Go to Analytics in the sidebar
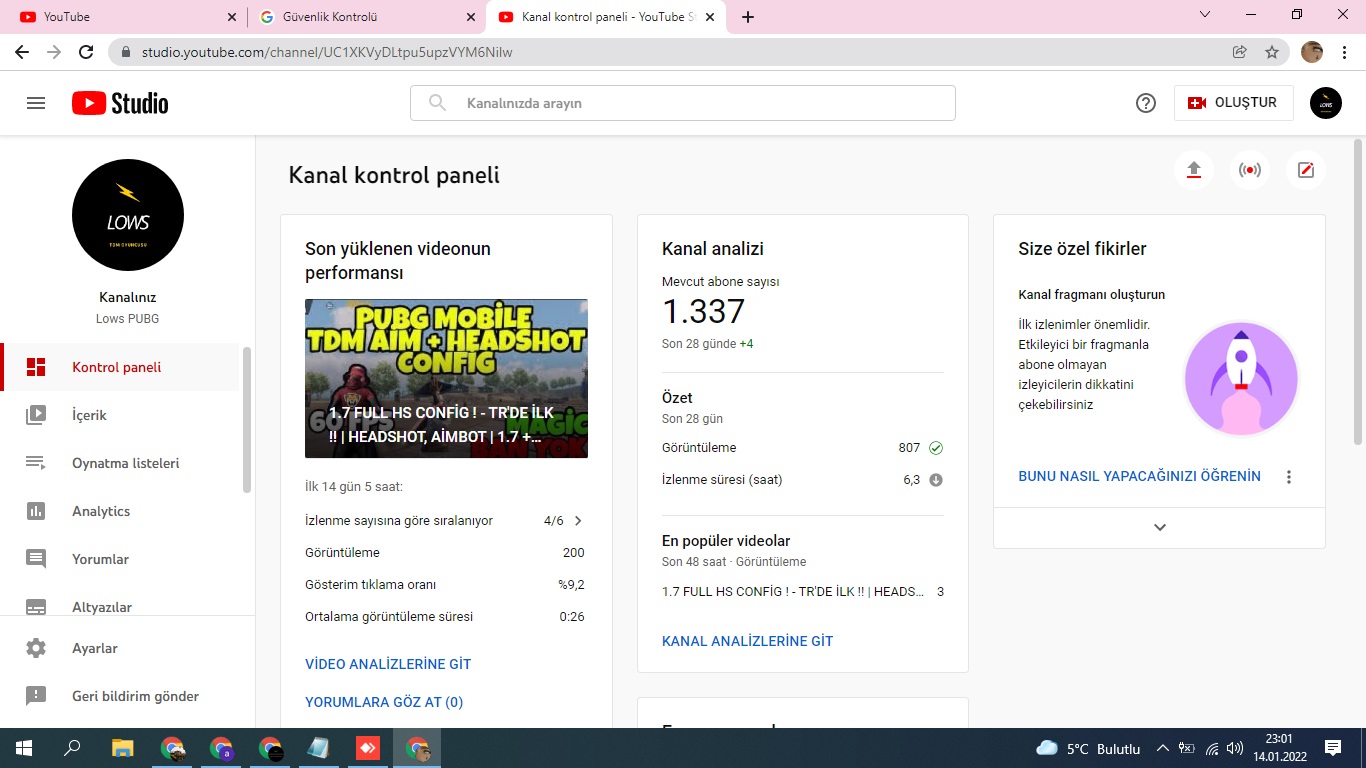The height and width of the screenshot is (768, 1366). point(121,511)
